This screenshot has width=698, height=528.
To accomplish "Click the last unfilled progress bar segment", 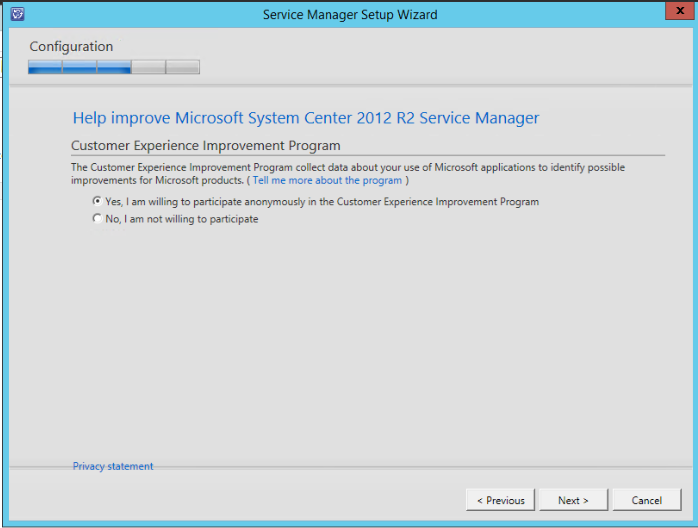I will pos(182,68).
